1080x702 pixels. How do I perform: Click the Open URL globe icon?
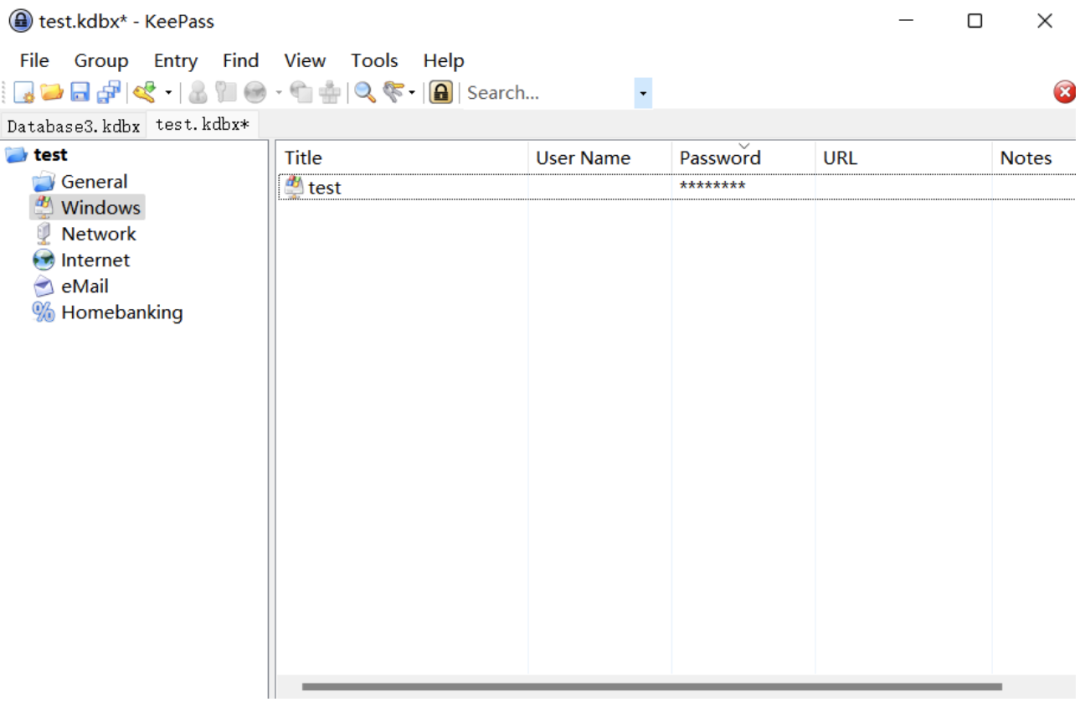click(x=255, y=92)
